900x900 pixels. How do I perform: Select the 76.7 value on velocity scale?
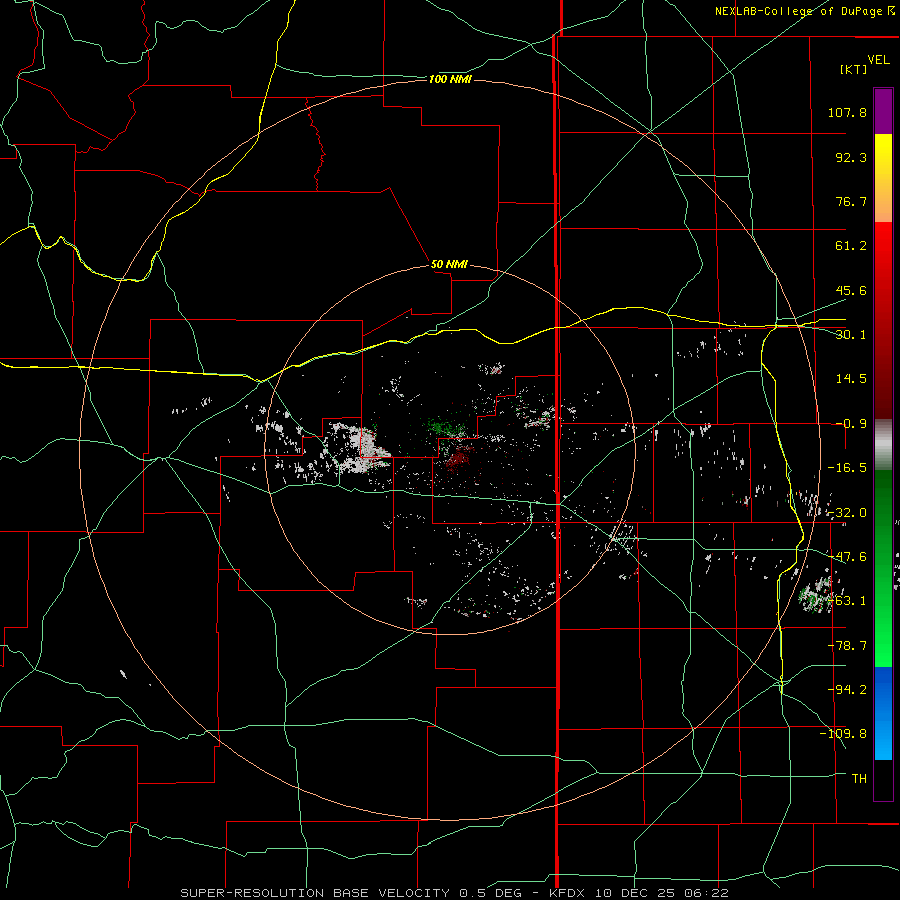click(x=851, y=201)
